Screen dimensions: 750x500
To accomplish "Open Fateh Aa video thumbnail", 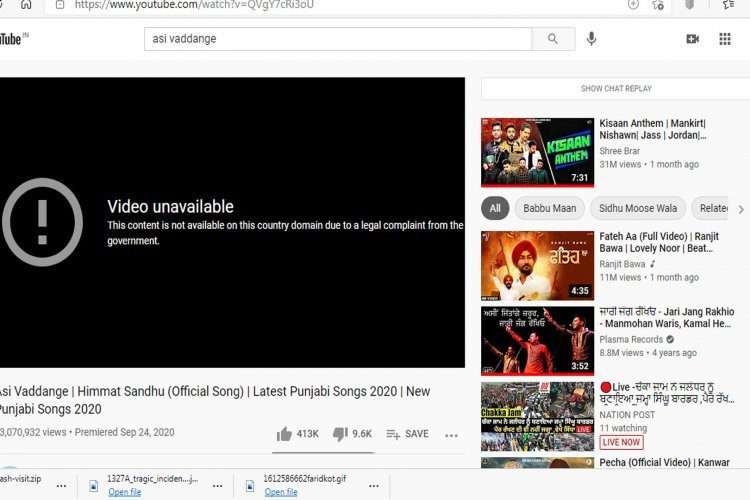I will 538,266.
